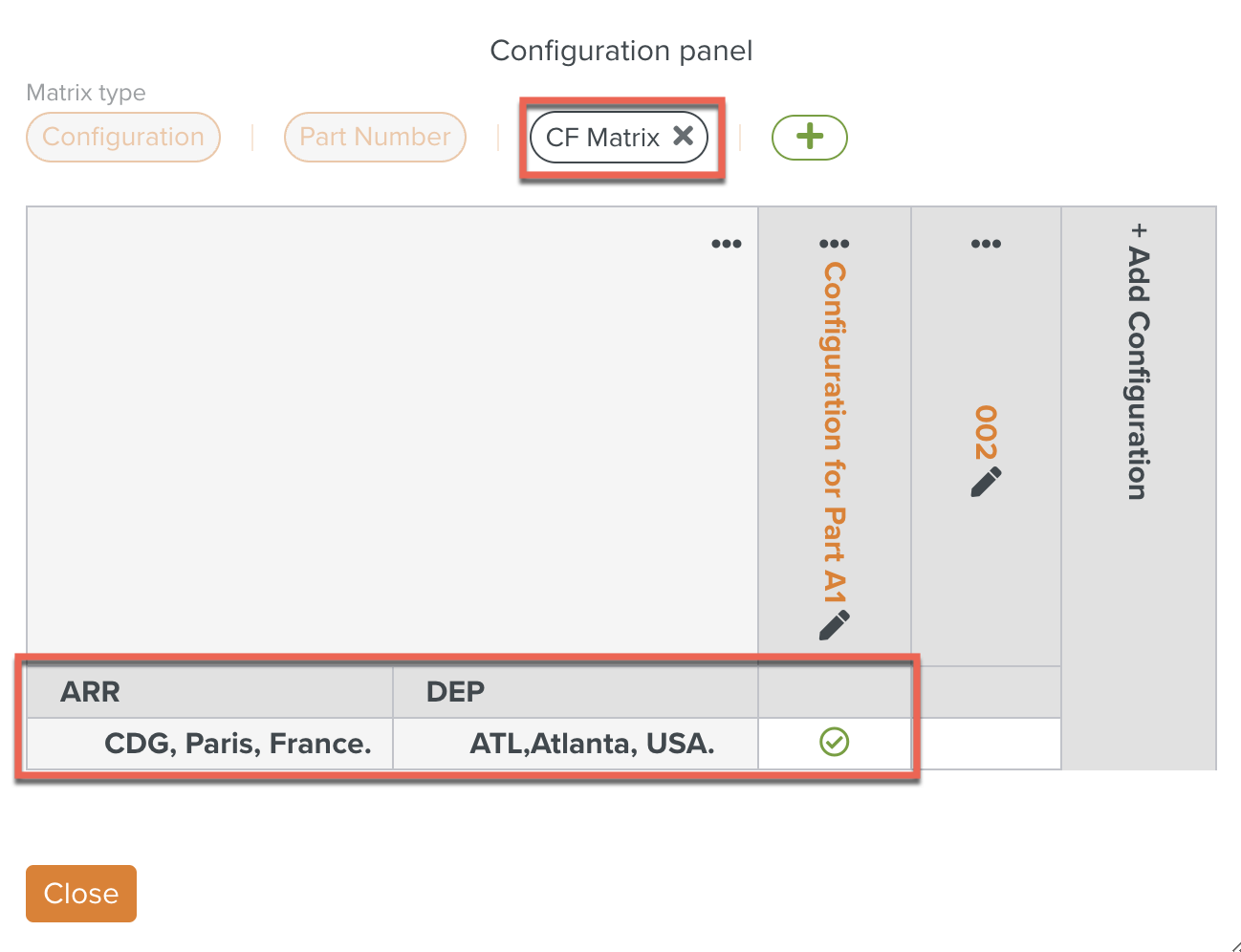Open three-dot menu in the empty header cell
The image size is (1241, 952).
726,244
